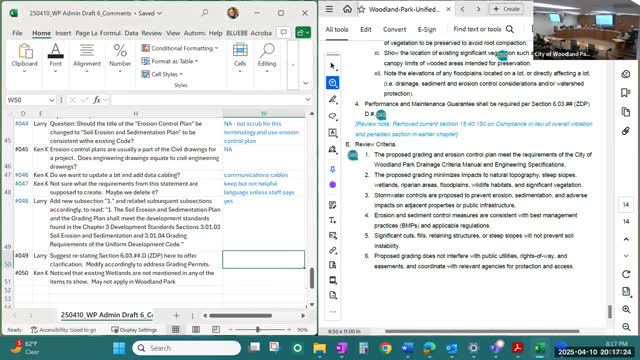Choose the Acrobat freehand draw tool
640x360 pixels.
point(333,116)
